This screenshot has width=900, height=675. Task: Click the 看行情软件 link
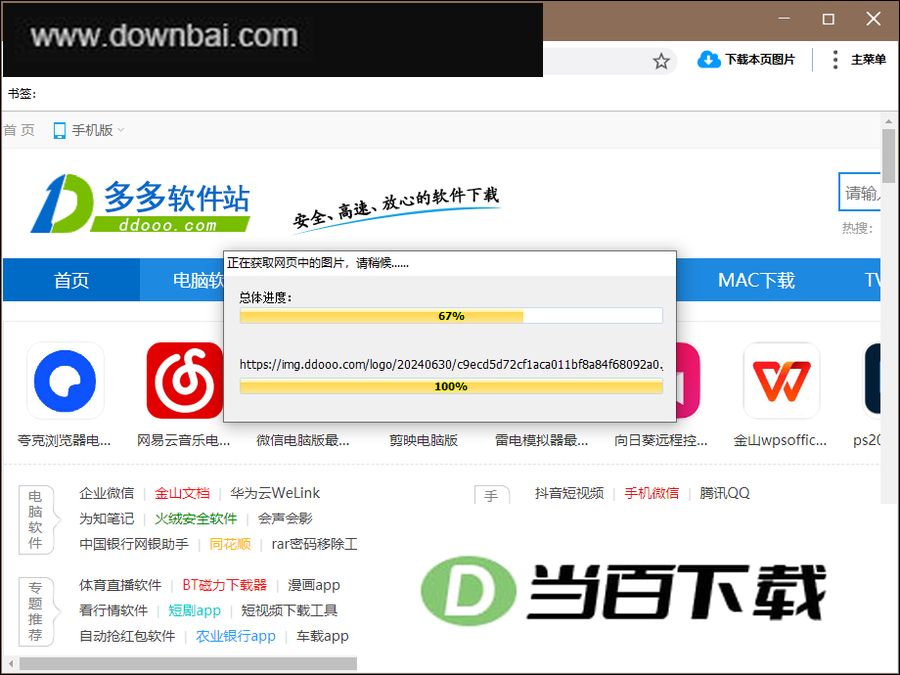pos(113,610)
